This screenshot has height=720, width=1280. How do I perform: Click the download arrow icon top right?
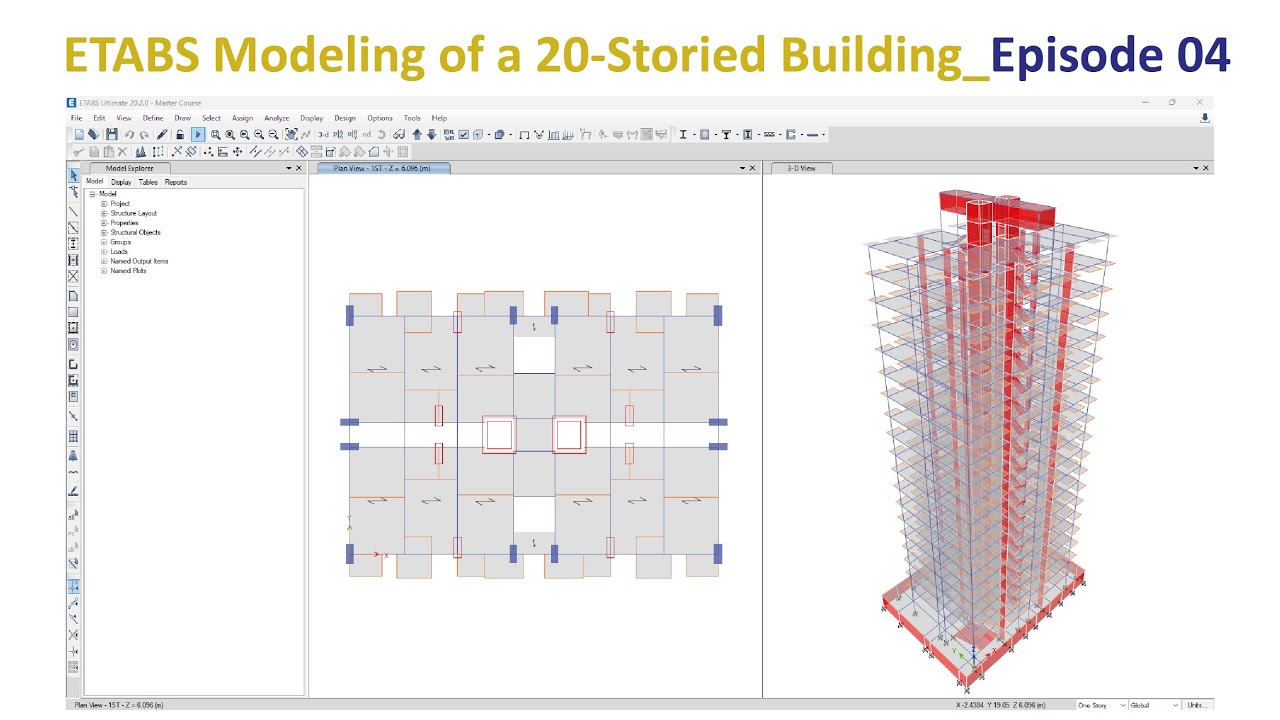tap(1205, 118)
